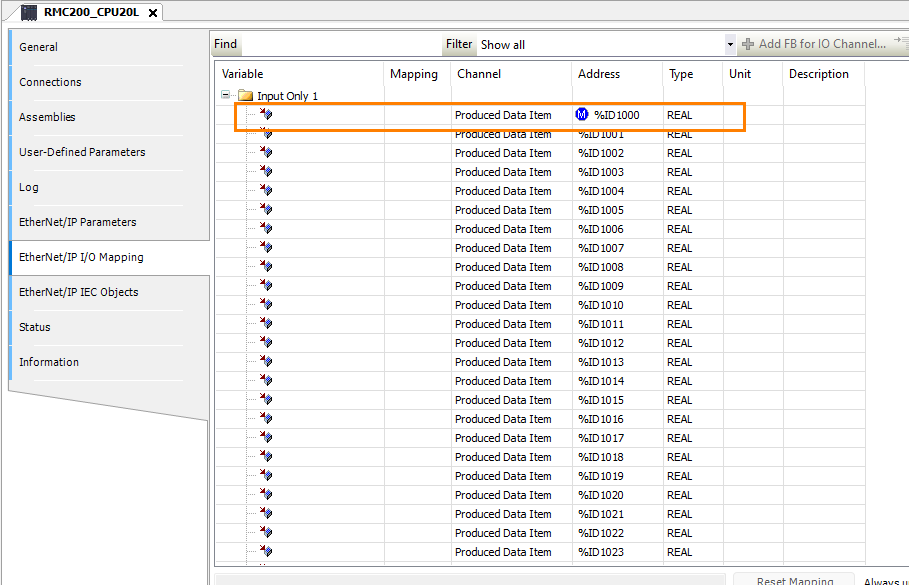This screenshot has height=585, width=909.
Task: Open the Show all filter combo box
Action: tap(600, 45)
